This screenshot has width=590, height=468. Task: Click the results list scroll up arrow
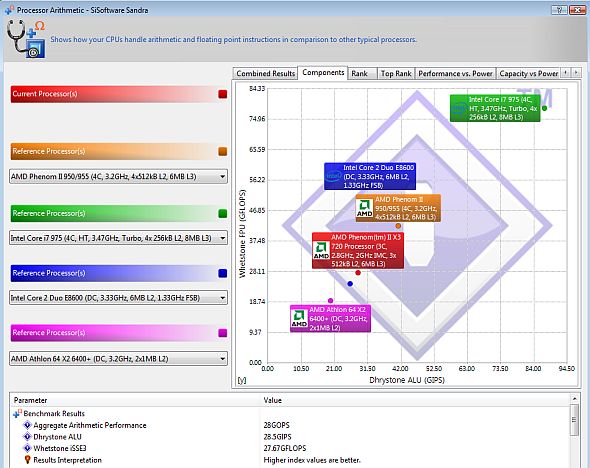click(574, 399)
